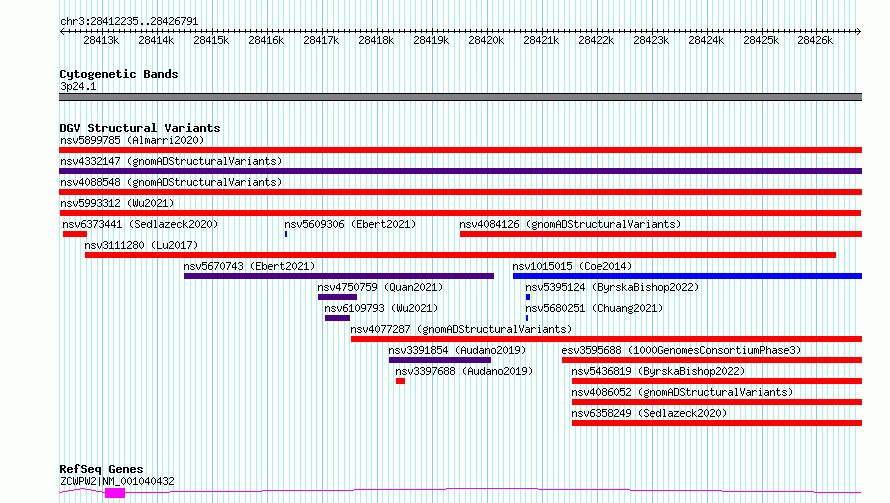The image size is (890, 503).
Task: Click the RefSeq Genes track title
Action: tap(101, 470)
